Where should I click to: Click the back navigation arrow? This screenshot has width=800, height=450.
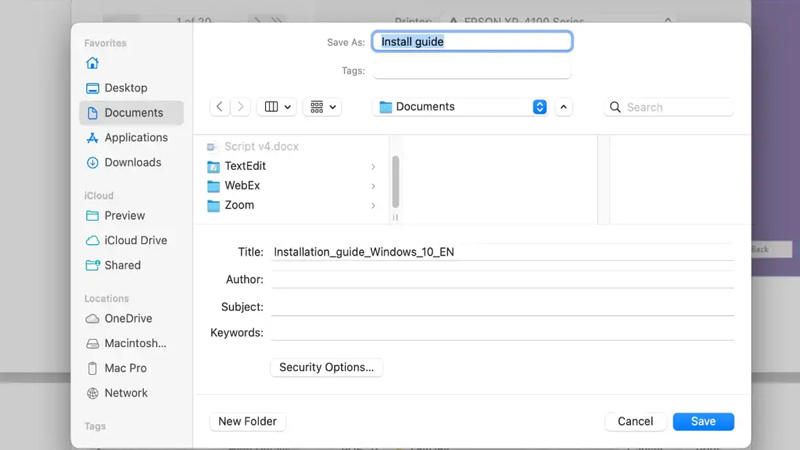(220, 107)
